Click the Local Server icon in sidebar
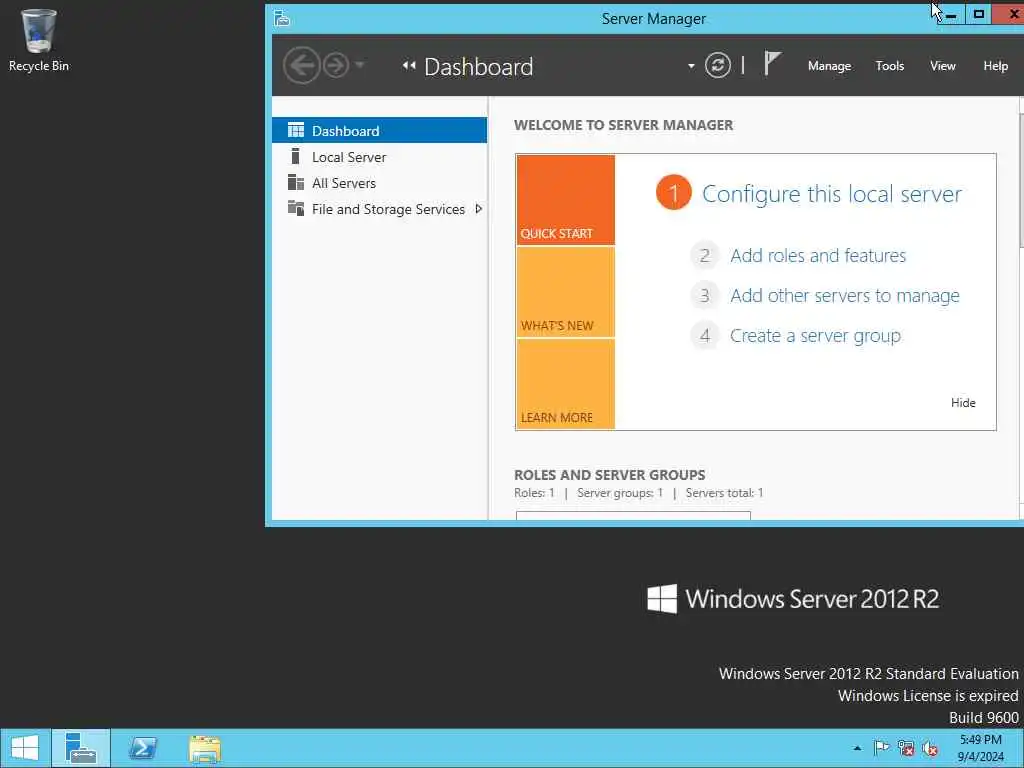1024x768 pixels. coord(295,156)
